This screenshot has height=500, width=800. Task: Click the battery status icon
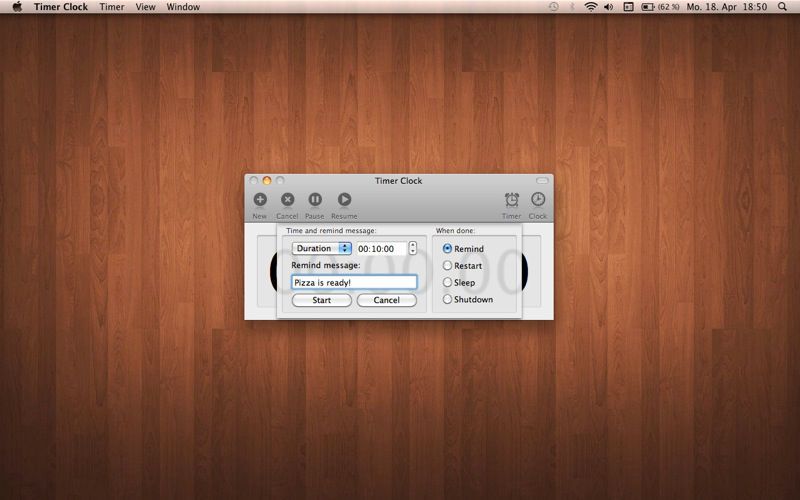(648, 7)
